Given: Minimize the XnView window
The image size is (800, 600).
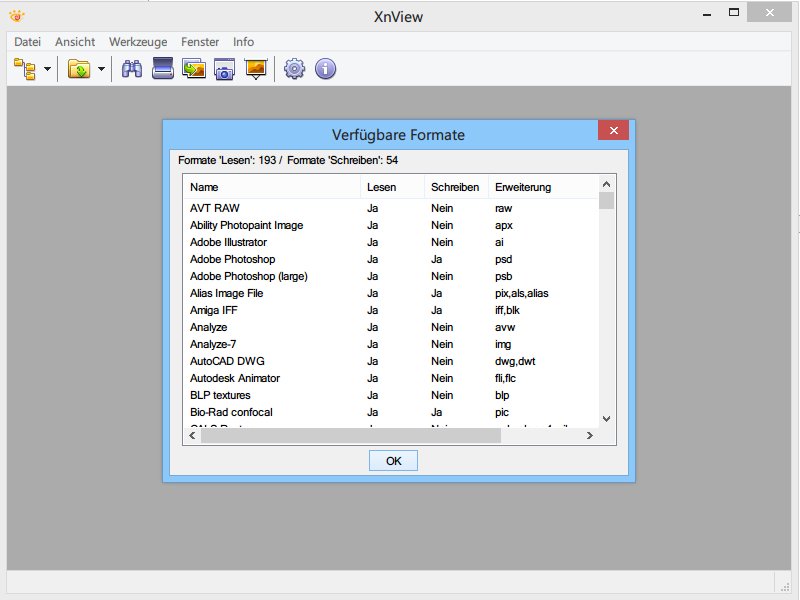Looking at the screenshot, I should (707, 14).
